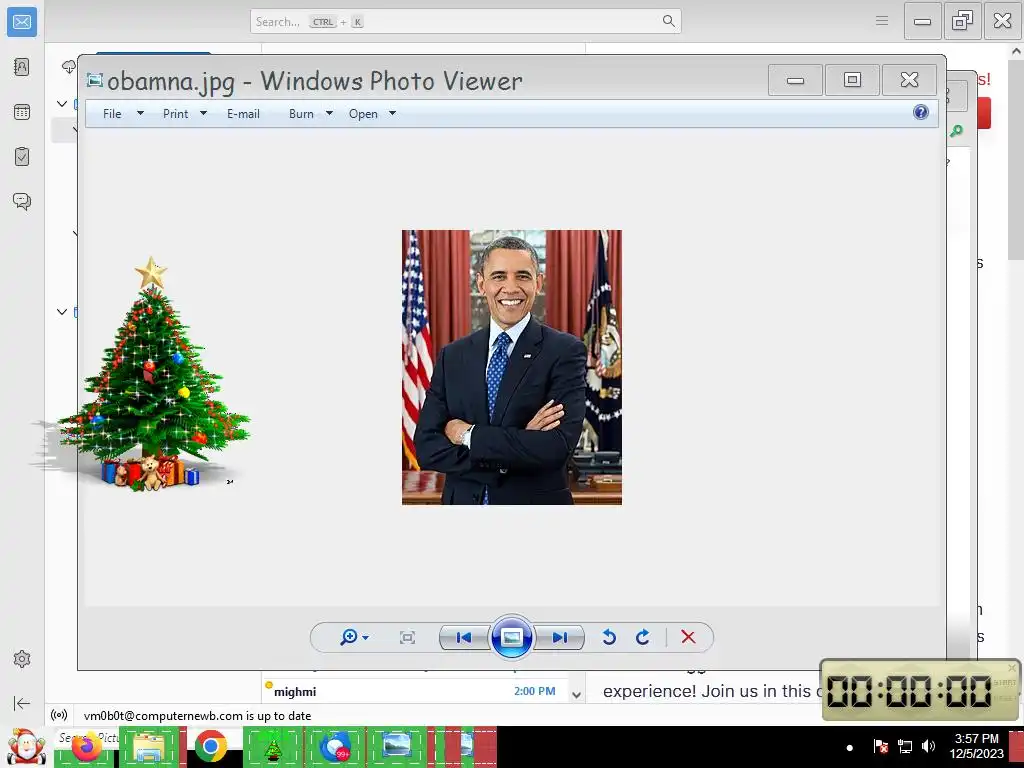This screenshot has height=768, width=1024.
Task: Click the white dot tray icon
Action: [850, 748]
